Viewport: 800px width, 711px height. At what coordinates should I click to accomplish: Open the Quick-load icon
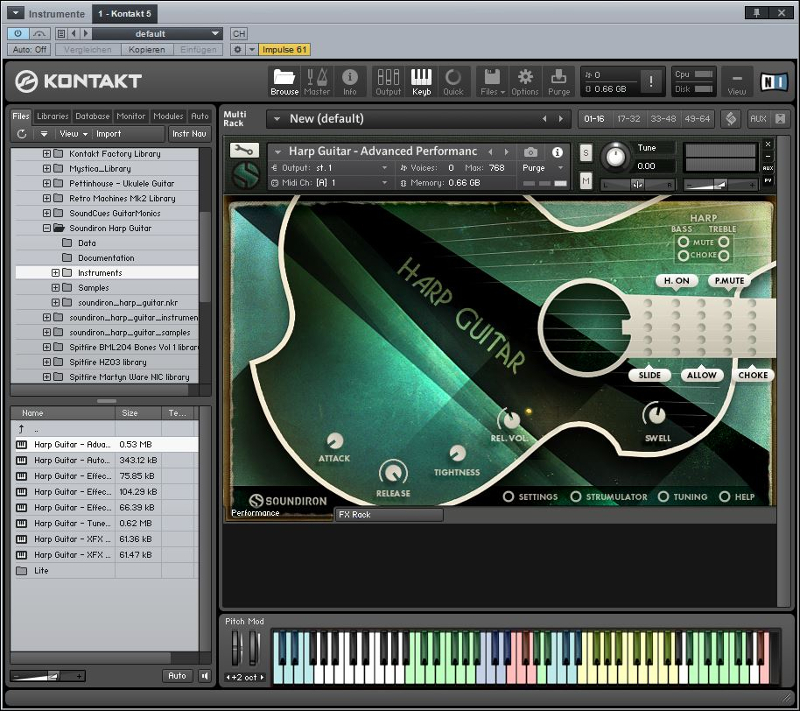(x=453, y=82)
